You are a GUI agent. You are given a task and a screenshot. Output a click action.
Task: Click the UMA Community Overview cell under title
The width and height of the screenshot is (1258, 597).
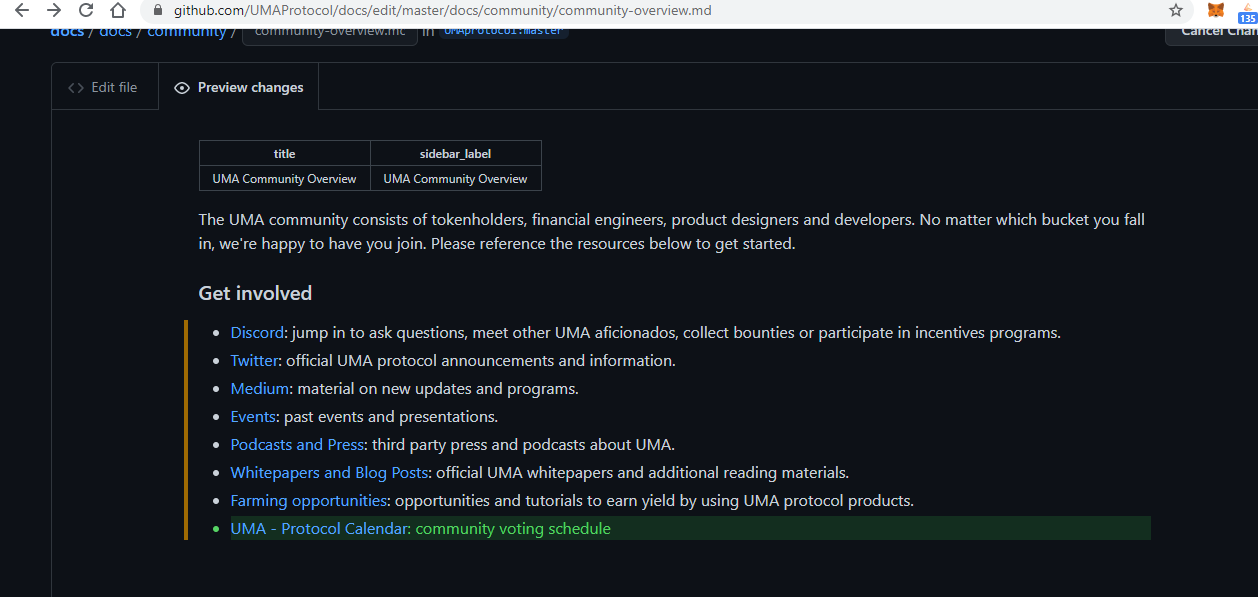(285, 178)
